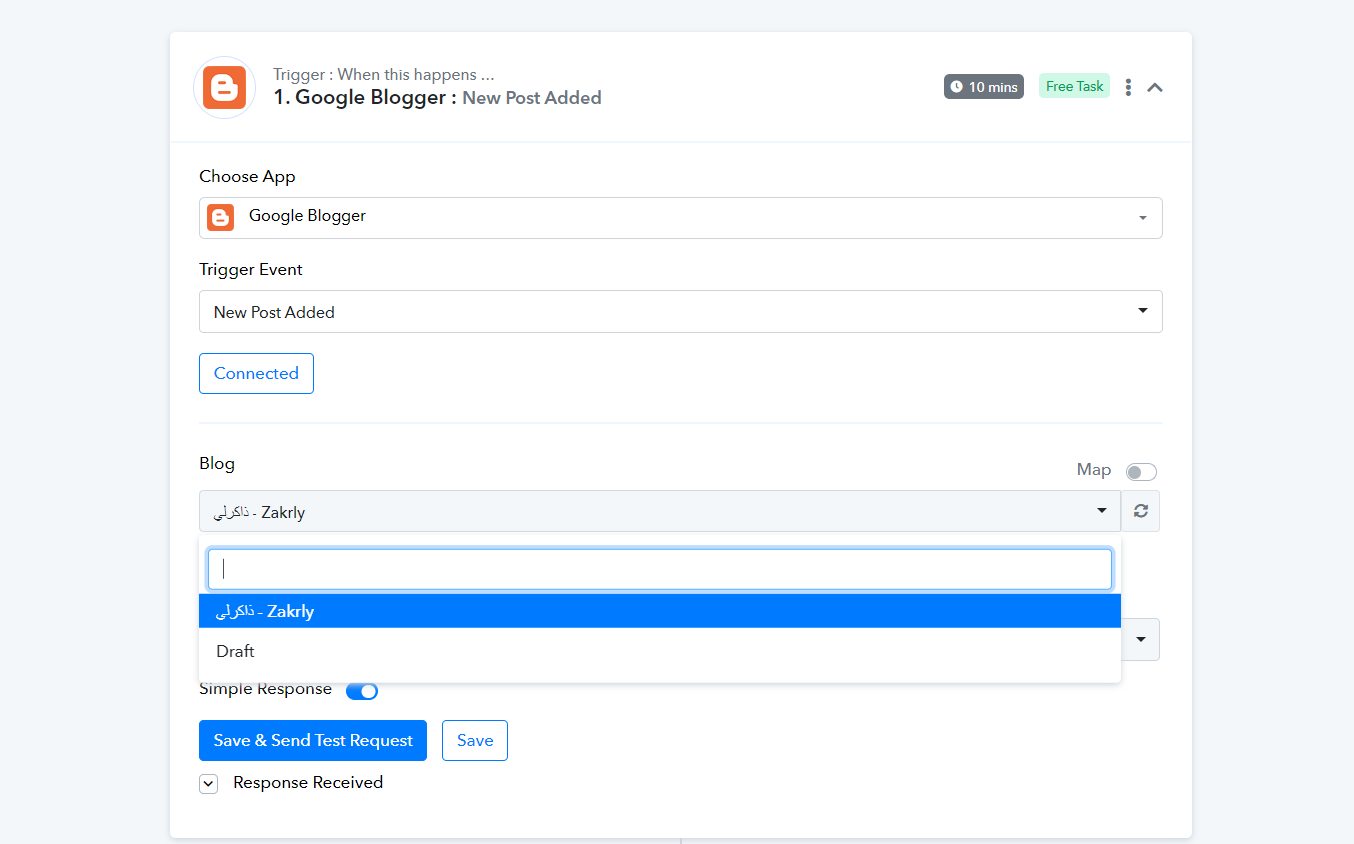Collapse the trigger step with chevron
Image resolution: width=1354 pixels, height=844 pixels.
pyautogui.click(x=1155, y=87)
